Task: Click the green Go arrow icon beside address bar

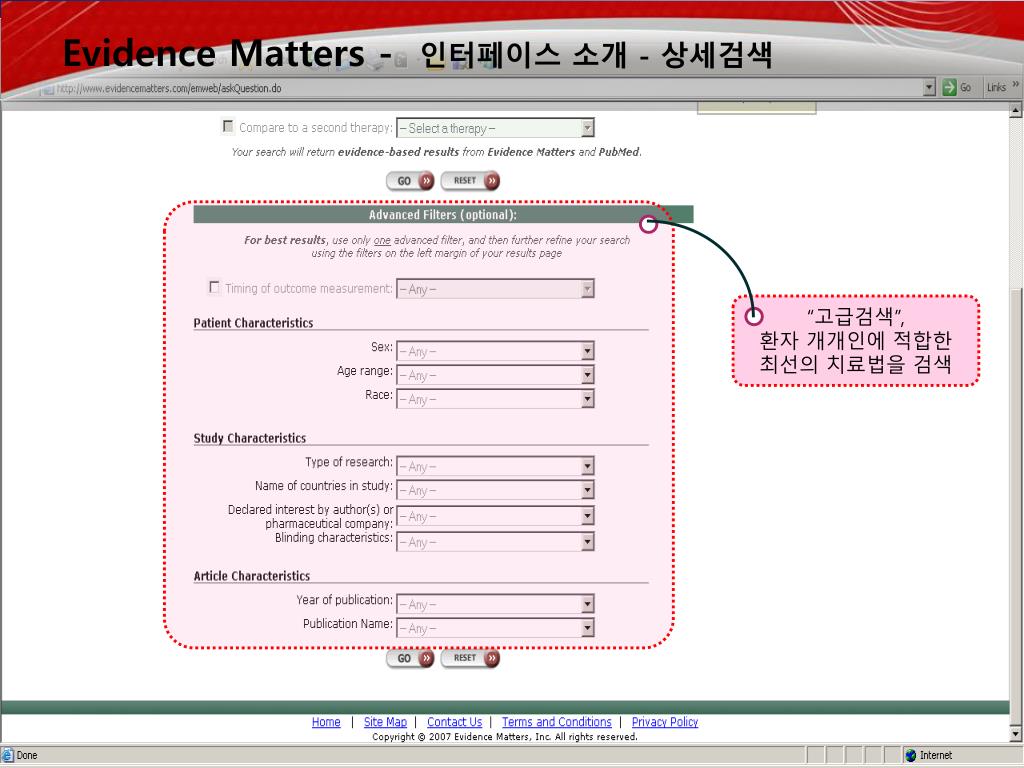Action: point(949,87)
